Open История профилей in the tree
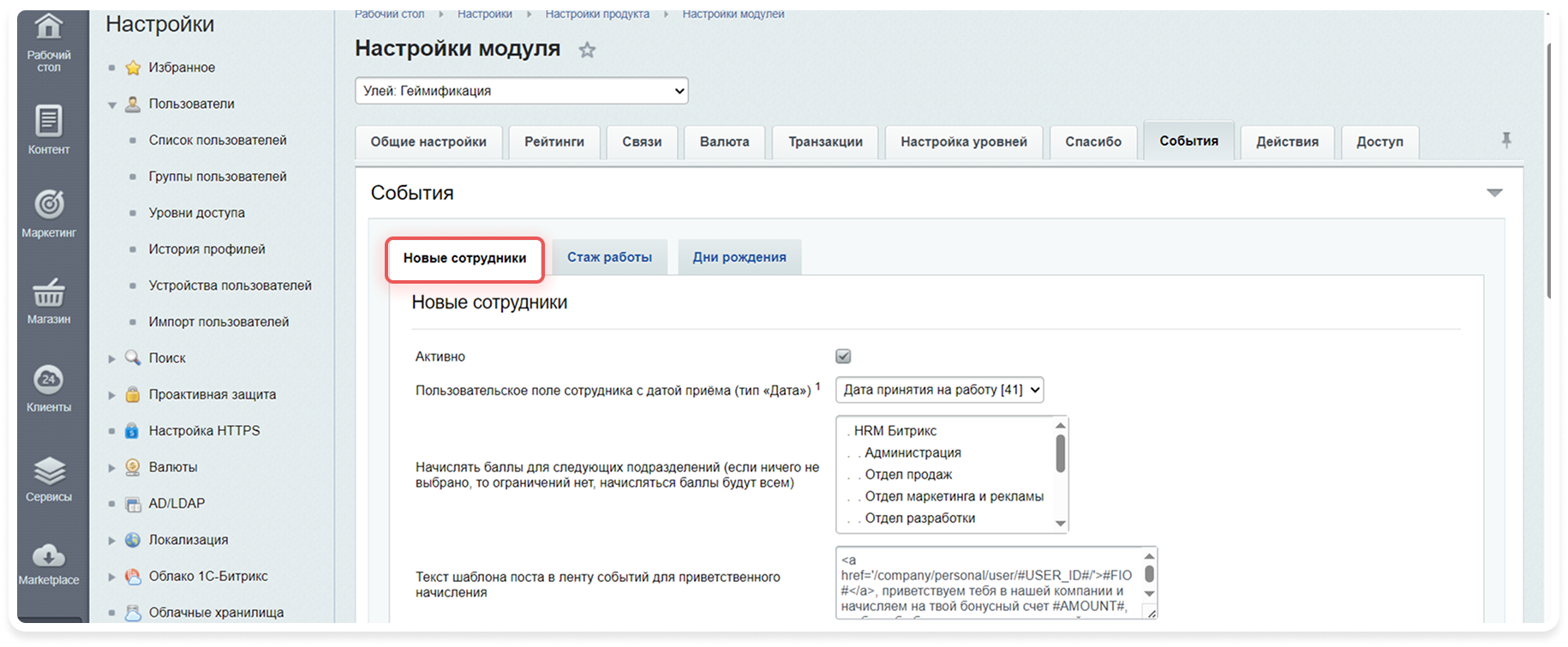Image resolution: width=1568 pixels, height=647 pixels. tap(207, 249)
